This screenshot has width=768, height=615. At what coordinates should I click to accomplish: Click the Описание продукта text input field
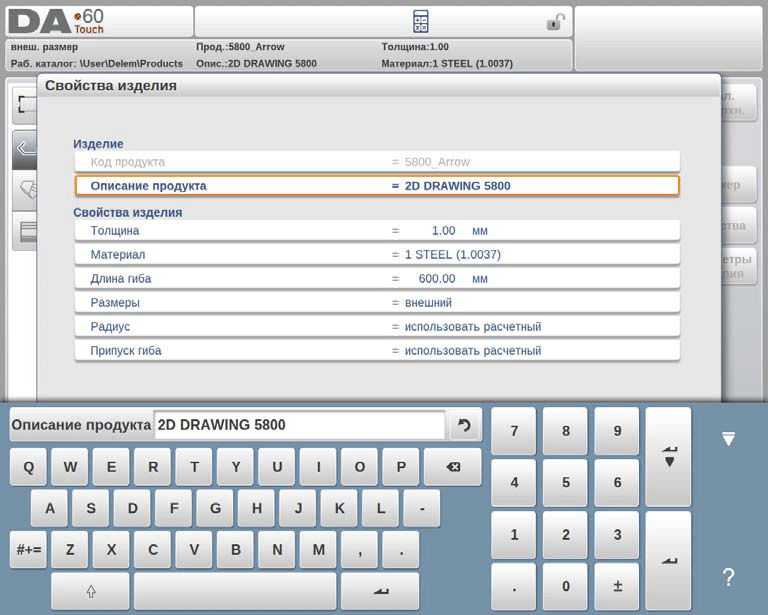[x=298, y=425]
